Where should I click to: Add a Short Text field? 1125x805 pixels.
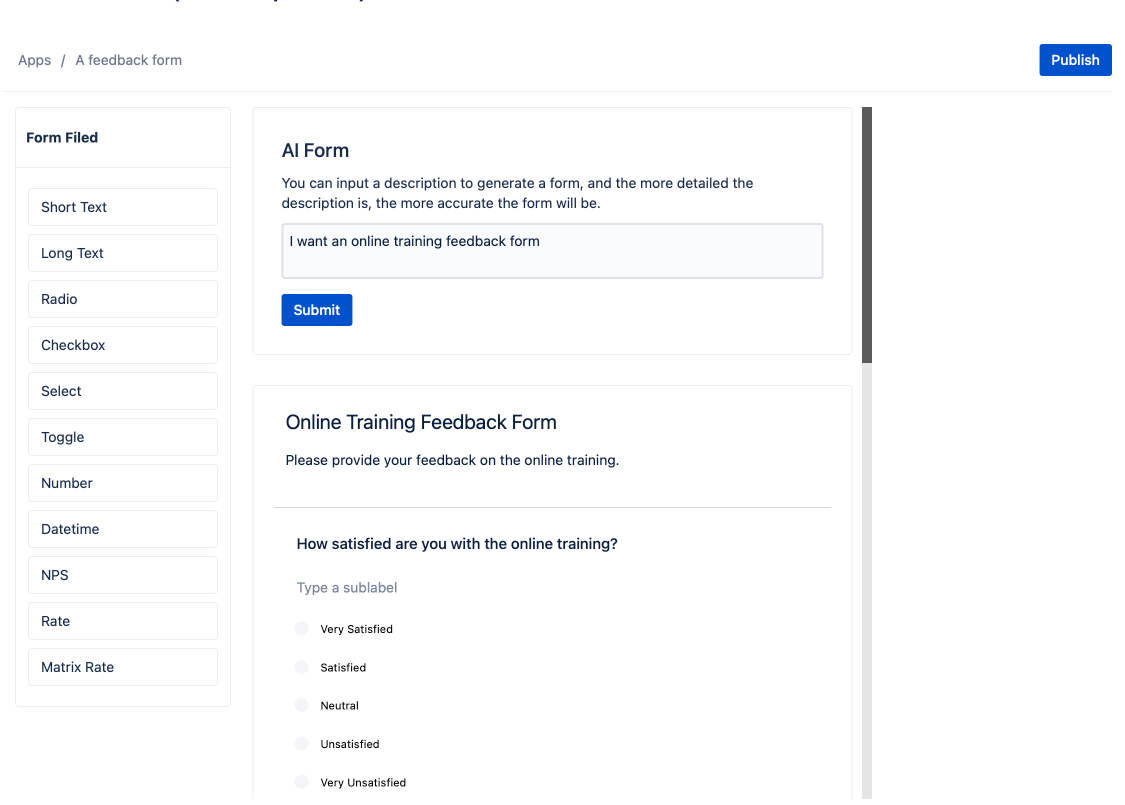(122, 207)
